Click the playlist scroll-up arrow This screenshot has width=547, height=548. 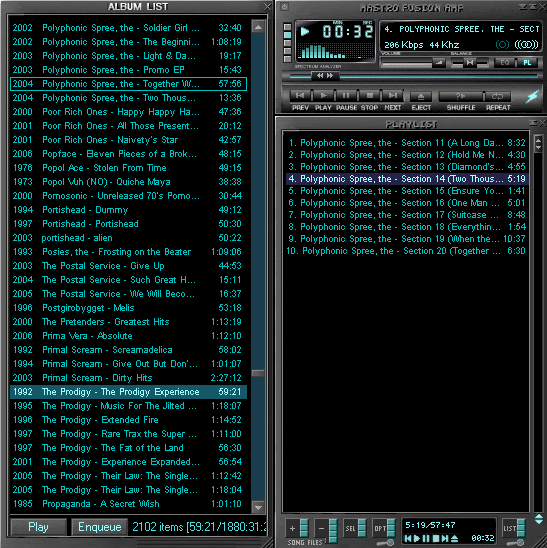[539, 140]
